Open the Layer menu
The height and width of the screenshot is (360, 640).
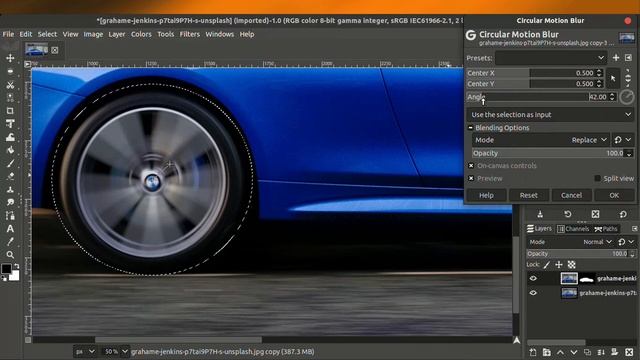point(117,34)
